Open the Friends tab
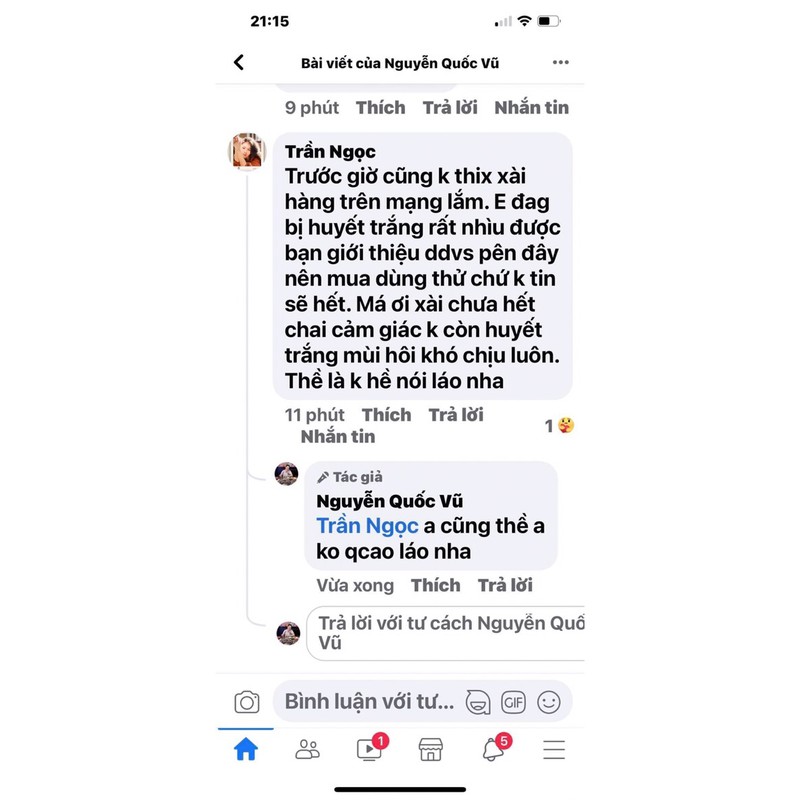The height and width of the screenshot is (800, 800). click(x=308, y=749)
